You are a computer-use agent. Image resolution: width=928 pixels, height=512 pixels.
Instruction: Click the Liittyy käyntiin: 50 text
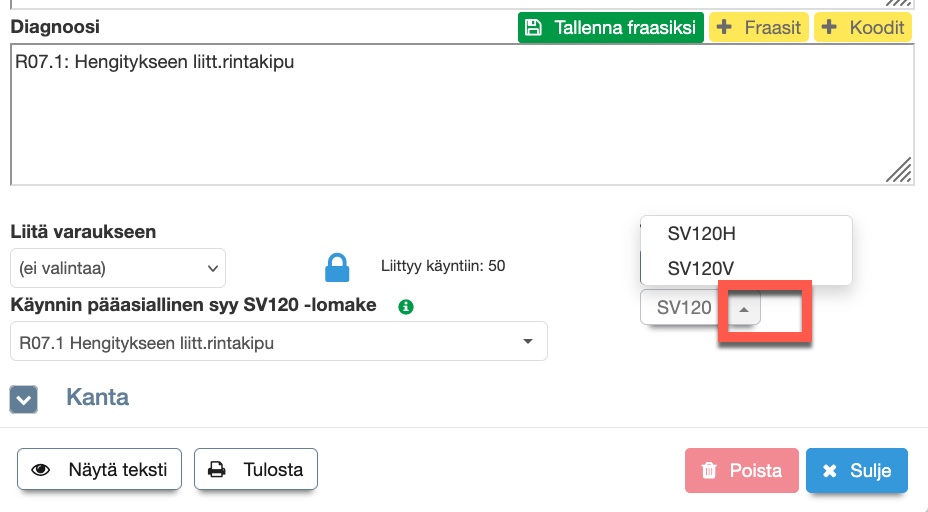point(443,267)
